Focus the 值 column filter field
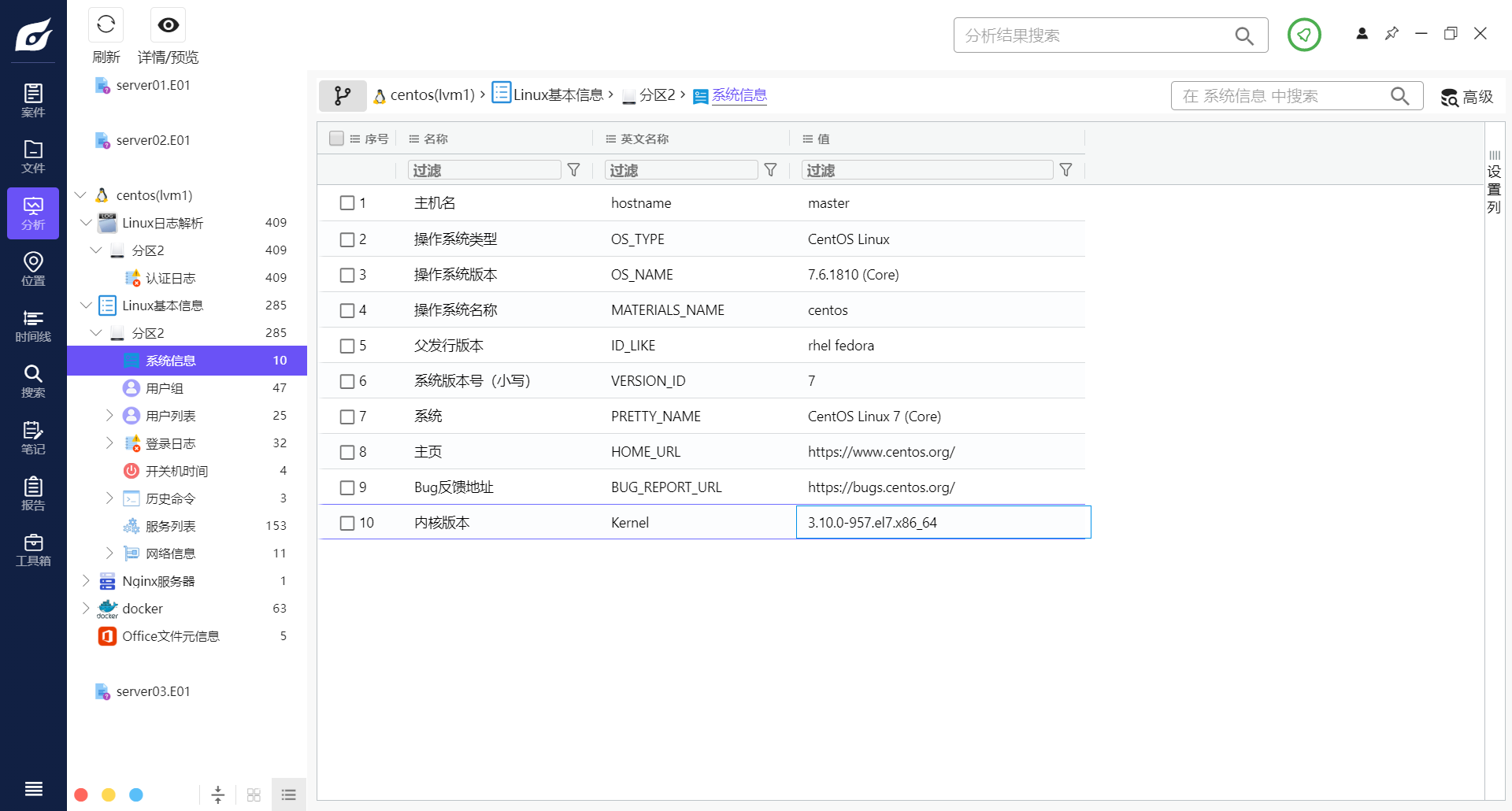This screenshot has height=811, width=1512. coord(927,170)
